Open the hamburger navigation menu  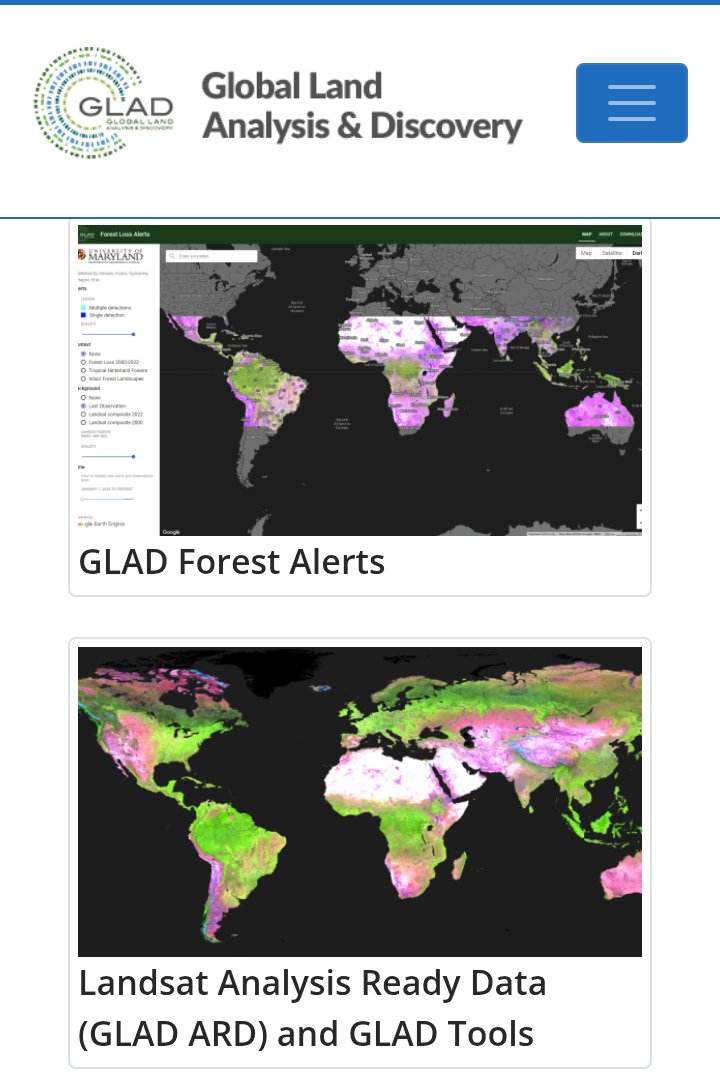coord(631,103)
